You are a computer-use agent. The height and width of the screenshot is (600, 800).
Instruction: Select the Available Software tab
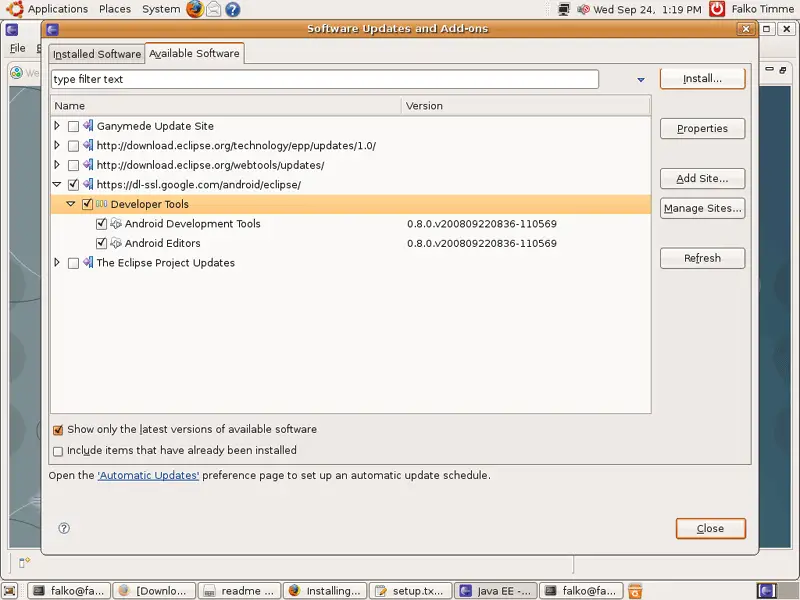pyautogui.click(x=194, y=53)
